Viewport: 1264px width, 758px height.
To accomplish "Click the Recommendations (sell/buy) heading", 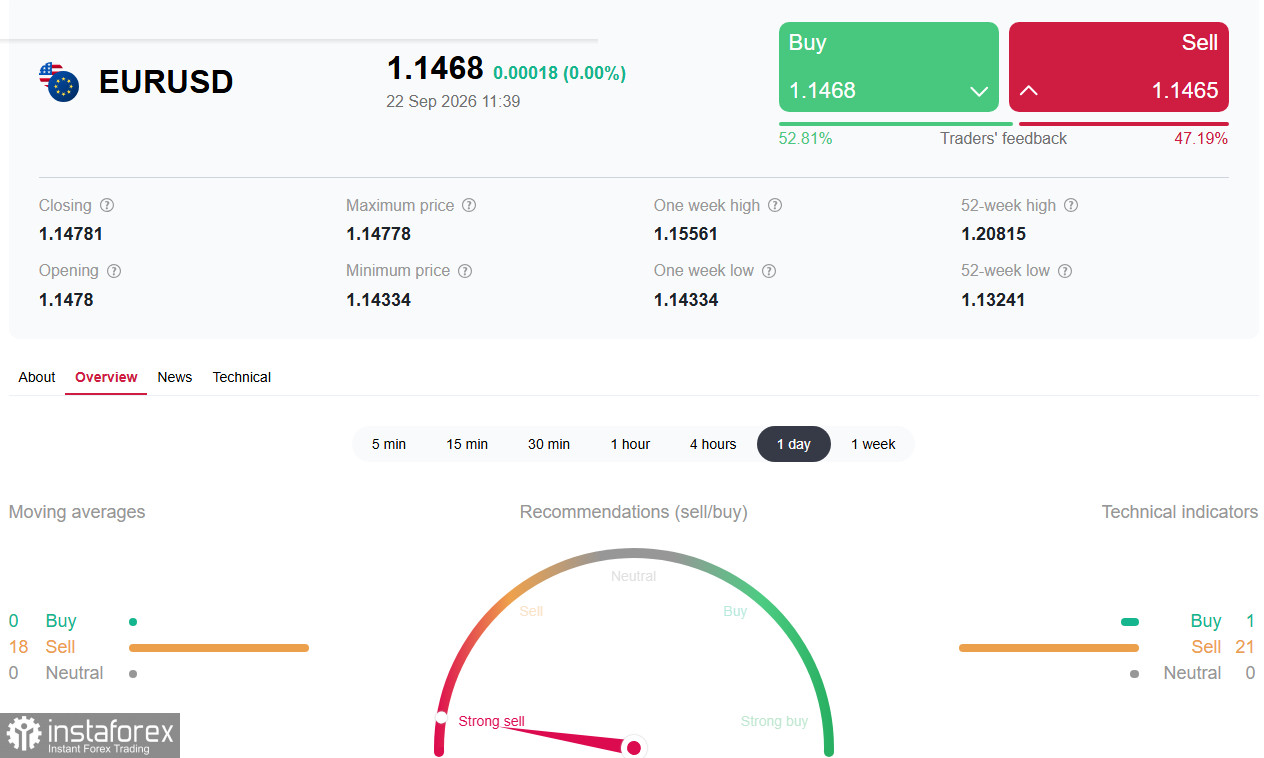I will (634, 512).
